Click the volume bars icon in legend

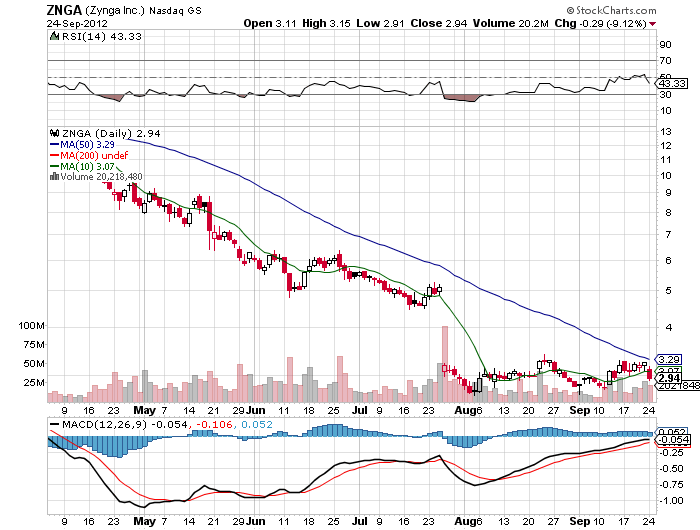pos(54,177)
